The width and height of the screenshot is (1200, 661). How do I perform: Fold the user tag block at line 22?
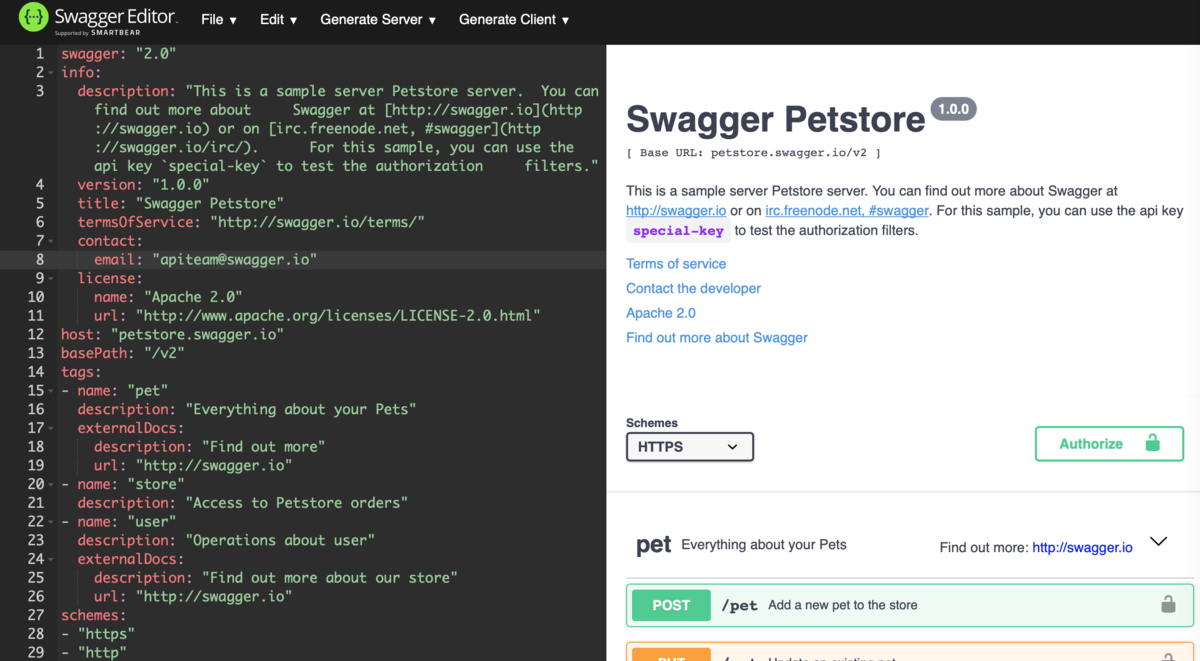point(51,522)
